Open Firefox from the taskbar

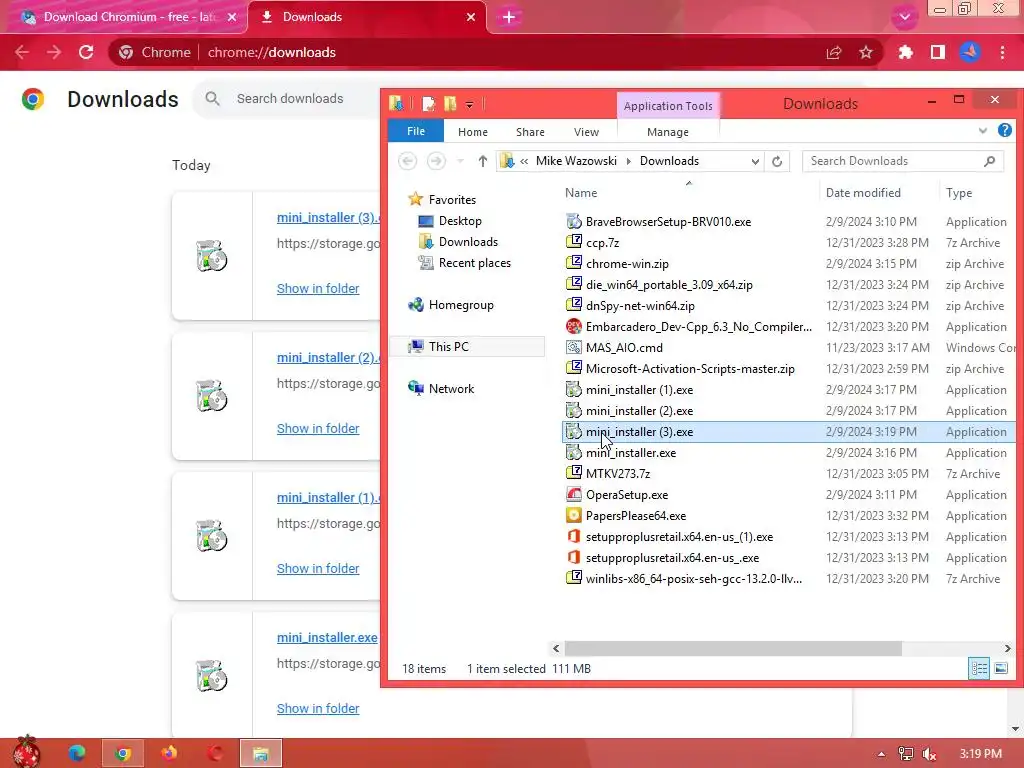click(x=169, y=753)
